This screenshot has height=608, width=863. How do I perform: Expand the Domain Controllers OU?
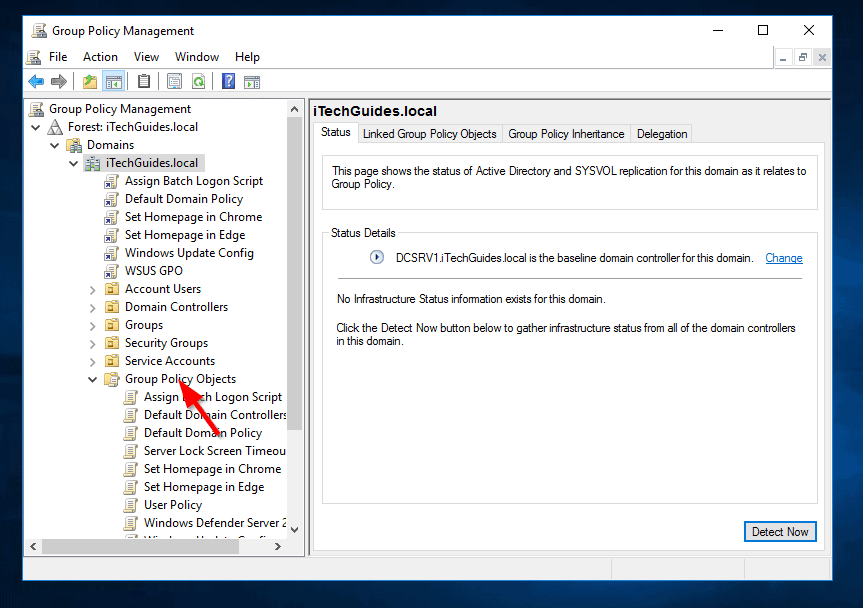(x=93, y=307)
